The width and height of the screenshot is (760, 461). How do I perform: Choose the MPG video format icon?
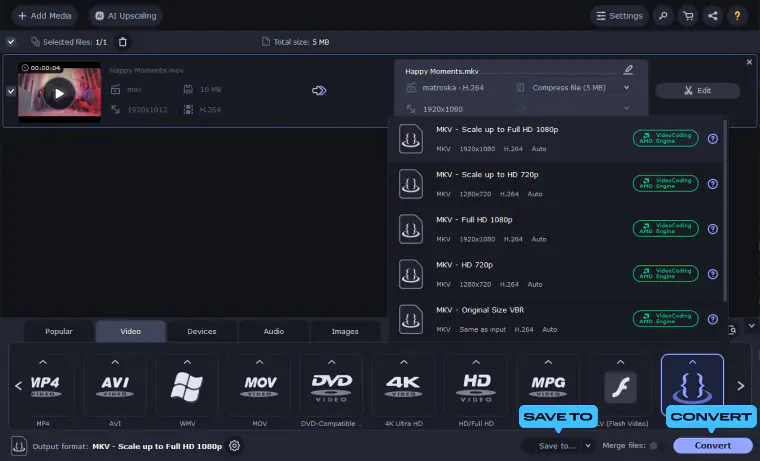click(548, 387)
